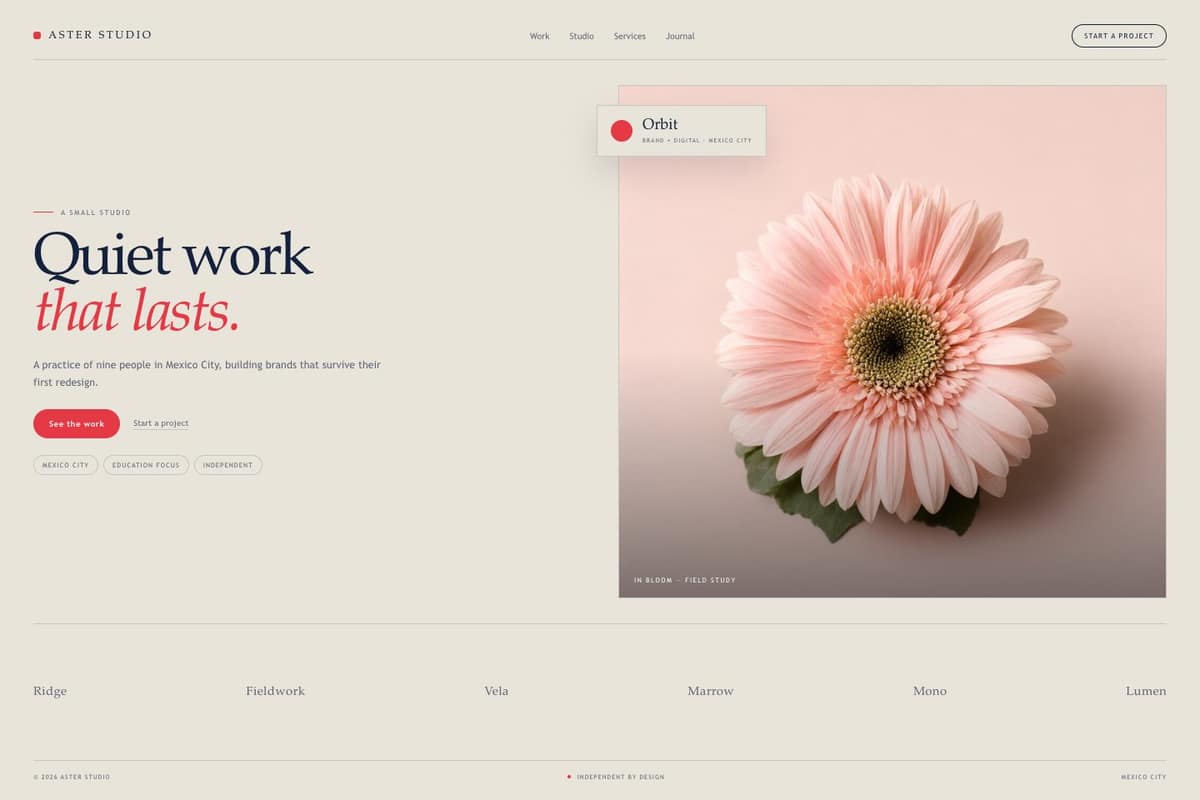Click the A SMALL STUDIO eyebrow label
The width and height of the screenshot is (1200, 800).
pos(96,212)
